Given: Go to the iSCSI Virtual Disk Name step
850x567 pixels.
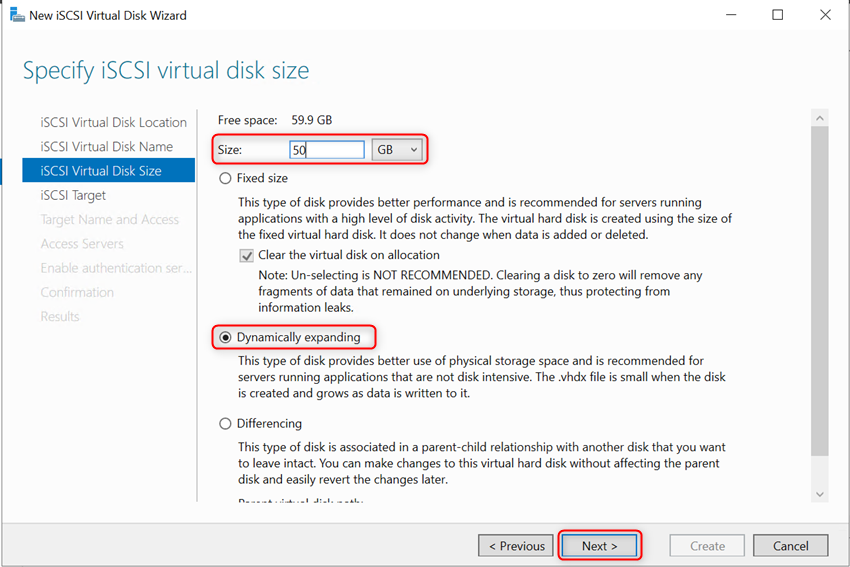Looking at the screenshot, I should 106,146.
